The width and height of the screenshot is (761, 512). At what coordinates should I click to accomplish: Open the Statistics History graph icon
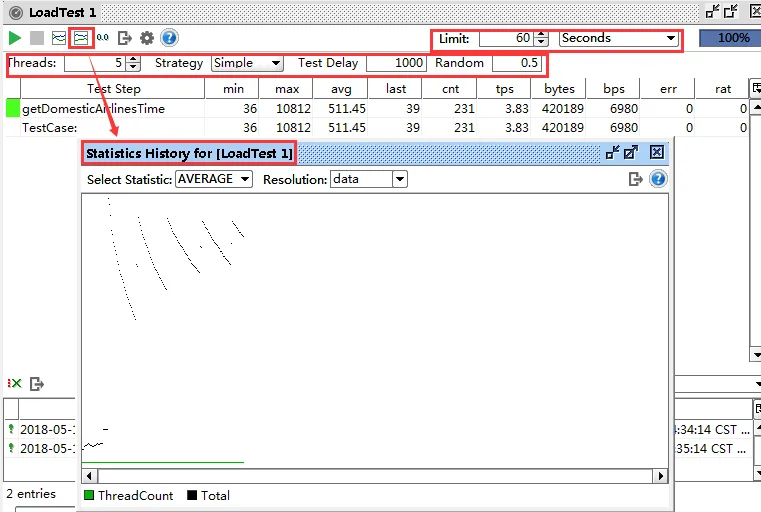pyautogui.click(x=81, y=38)
